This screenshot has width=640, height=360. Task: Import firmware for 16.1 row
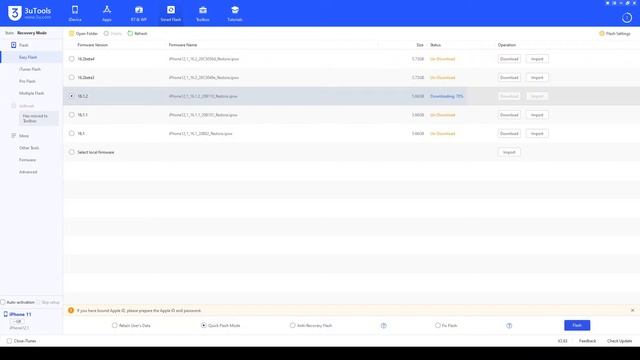tap(537, 133)
